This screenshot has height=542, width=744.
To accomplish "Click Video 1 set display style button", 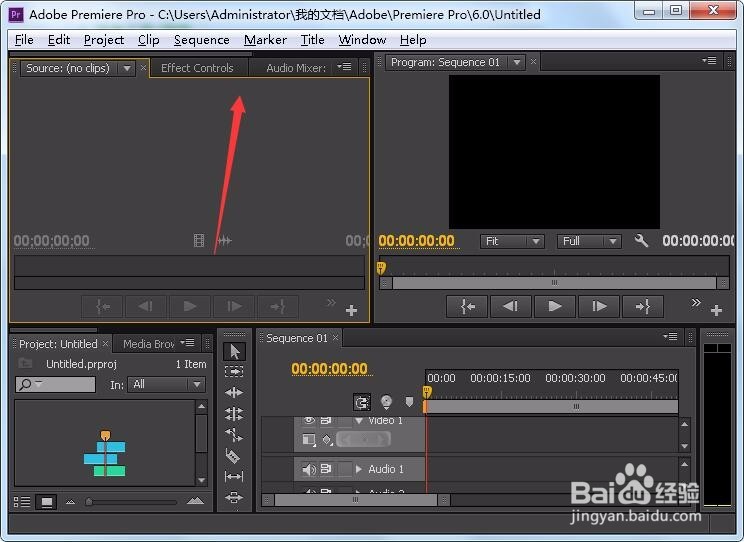I will tap(309, 439).
